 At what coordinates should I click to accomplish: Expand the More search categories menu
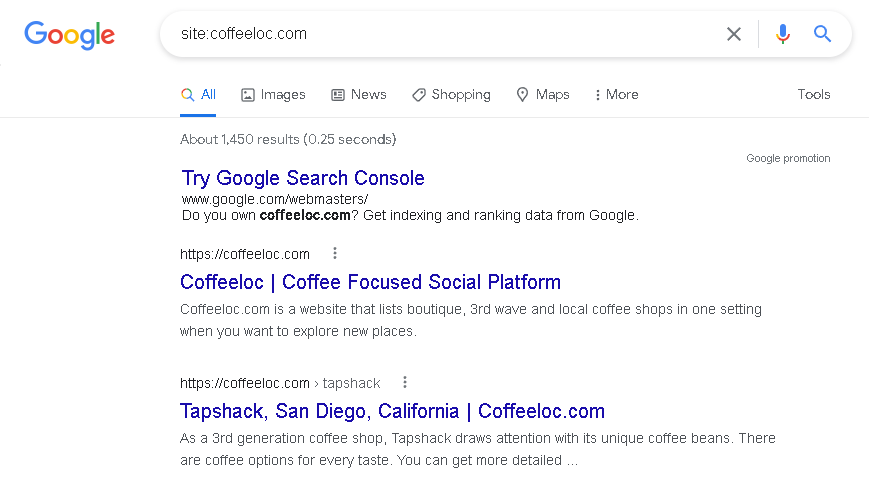click(616, 95)
